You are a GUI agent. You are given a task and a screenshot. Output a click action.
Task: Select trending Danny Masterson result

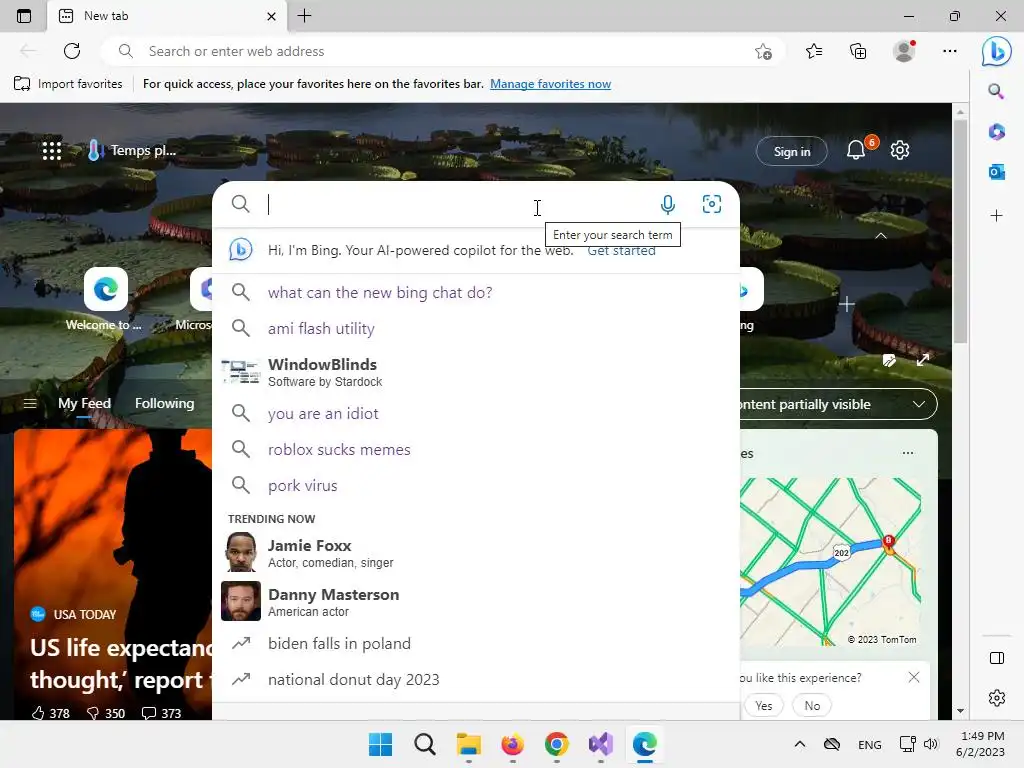[x=476, y=601]
